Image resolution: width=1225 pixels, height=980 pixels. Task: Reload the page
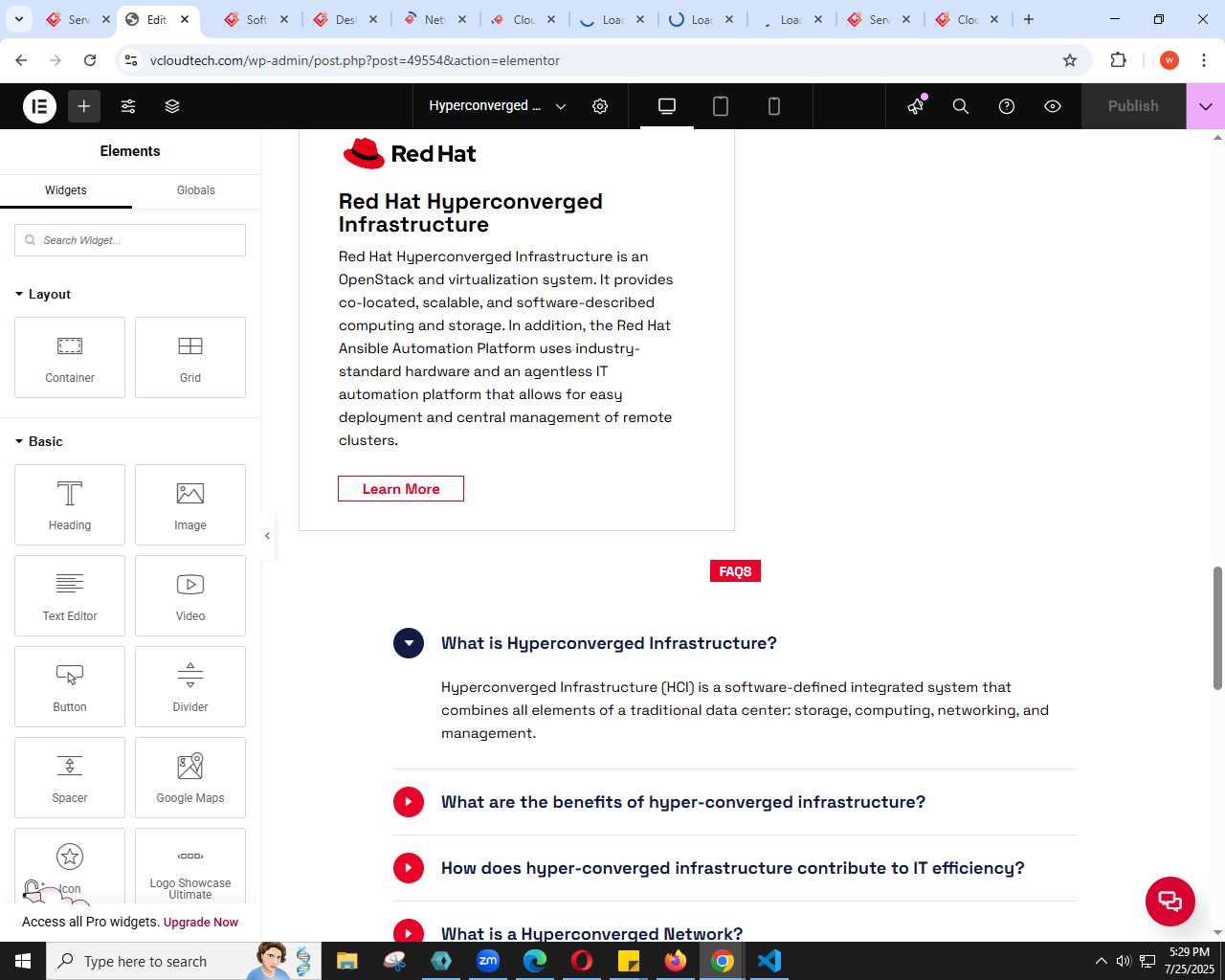tap(90, 60)
